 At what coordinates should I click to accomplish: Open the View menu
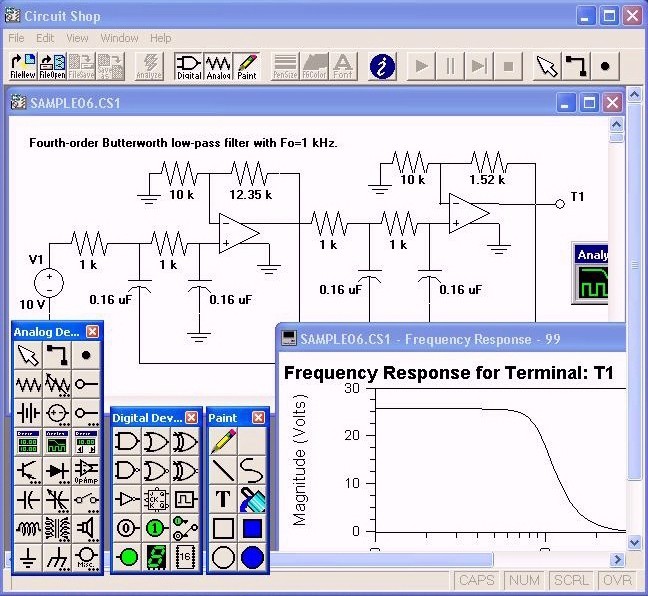(77, 38)
